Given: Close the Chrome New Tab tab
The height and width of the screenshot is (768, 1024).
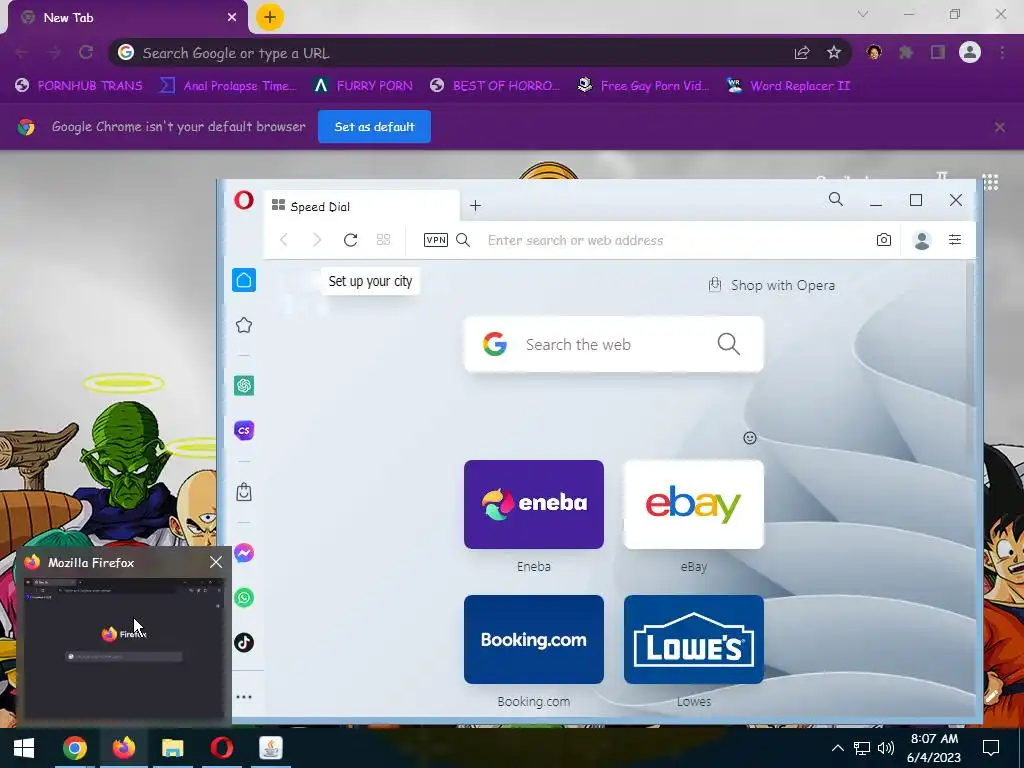Looking at the screenshot, I should coord(232,18).
